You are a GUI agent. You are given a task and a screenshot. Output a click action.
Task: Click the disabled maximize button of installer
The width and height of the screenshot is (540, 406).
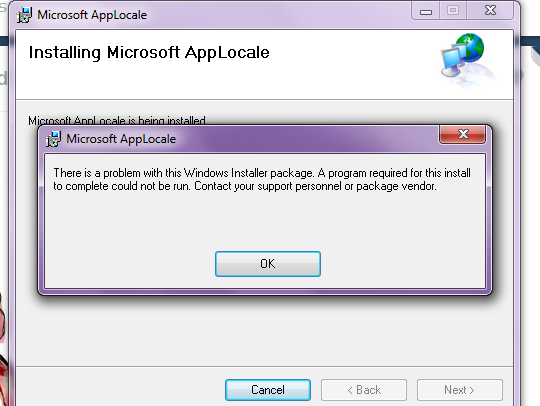pyautogui.click(x=453, y=11)
